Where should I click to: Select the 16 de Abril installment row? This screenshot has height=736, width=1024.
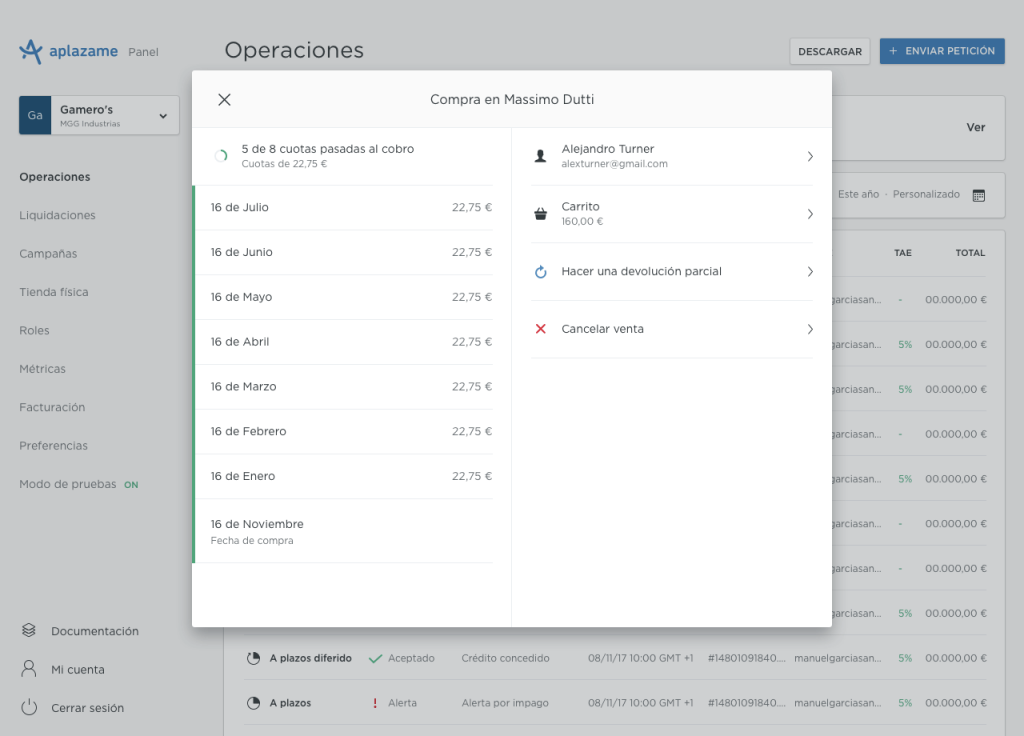click(x=344, y=342)
